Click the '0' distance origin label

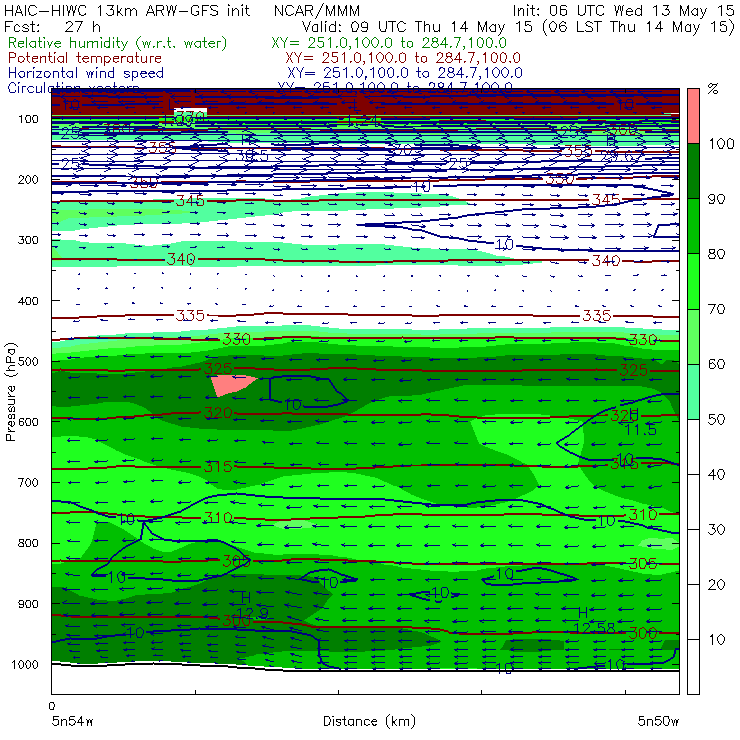52,706
